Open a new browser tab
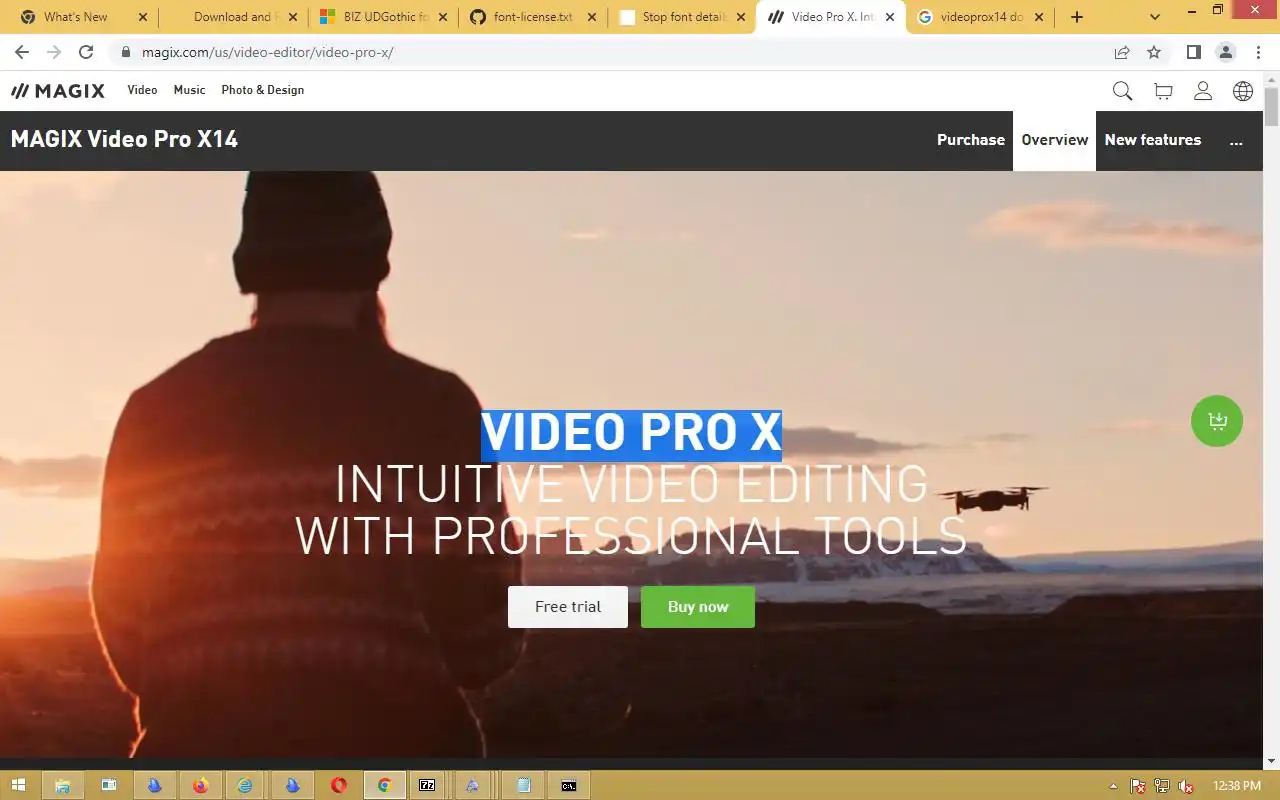The height and width of the screenshot is (800, 1280). (x=1077, y=17)
